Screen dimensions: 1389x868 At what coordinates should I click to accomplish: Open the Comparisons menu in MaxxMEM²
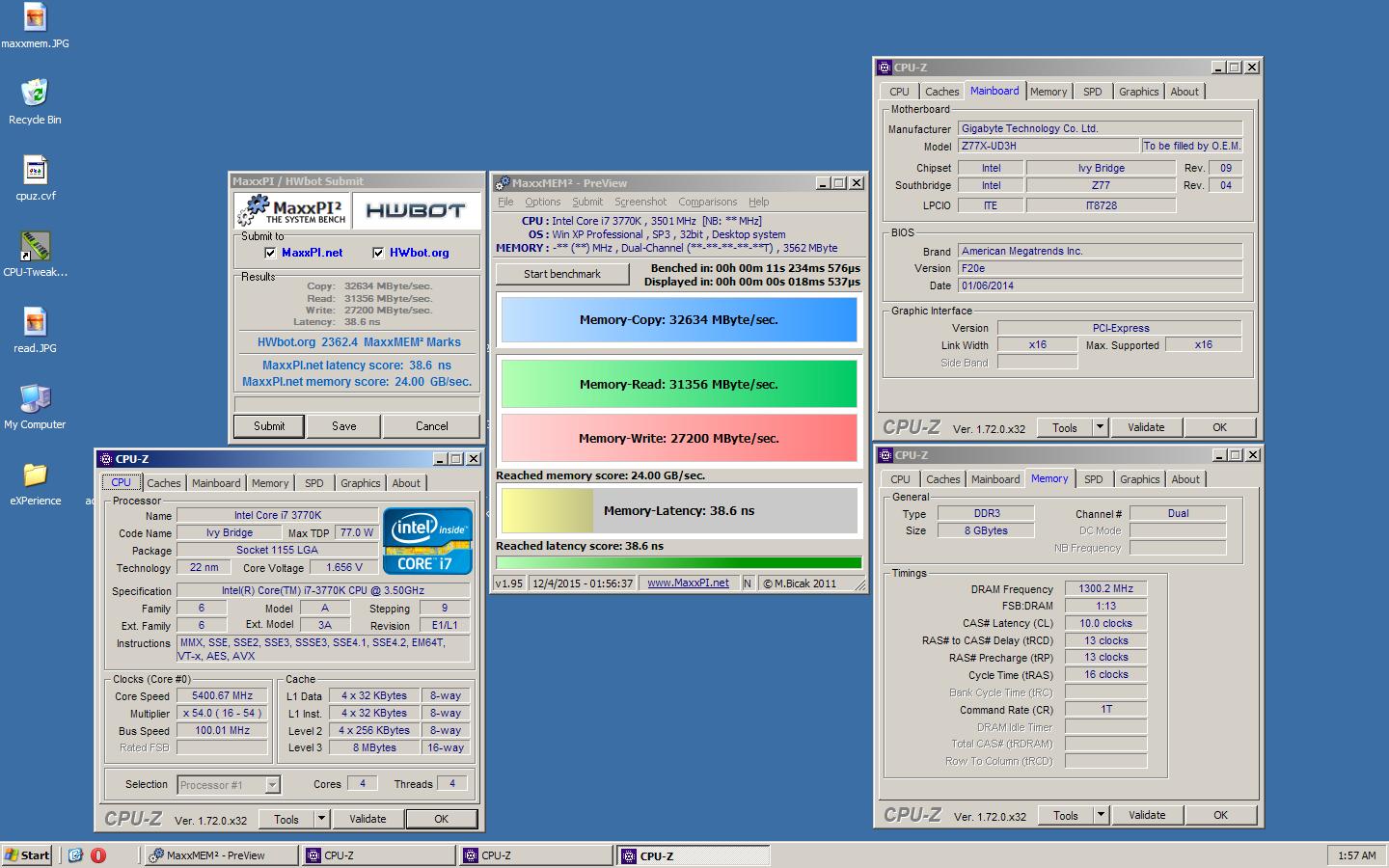coord(707,202)
